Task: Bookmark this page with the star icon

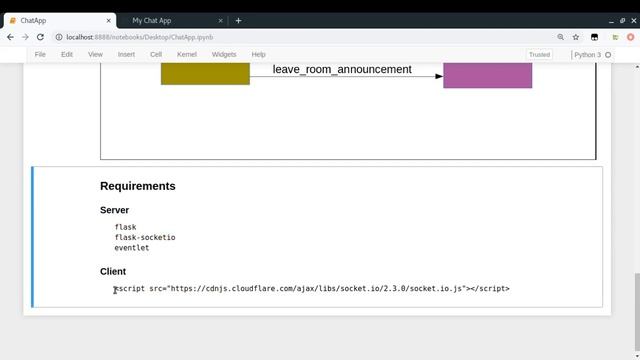Action: (x=576, y=37)
